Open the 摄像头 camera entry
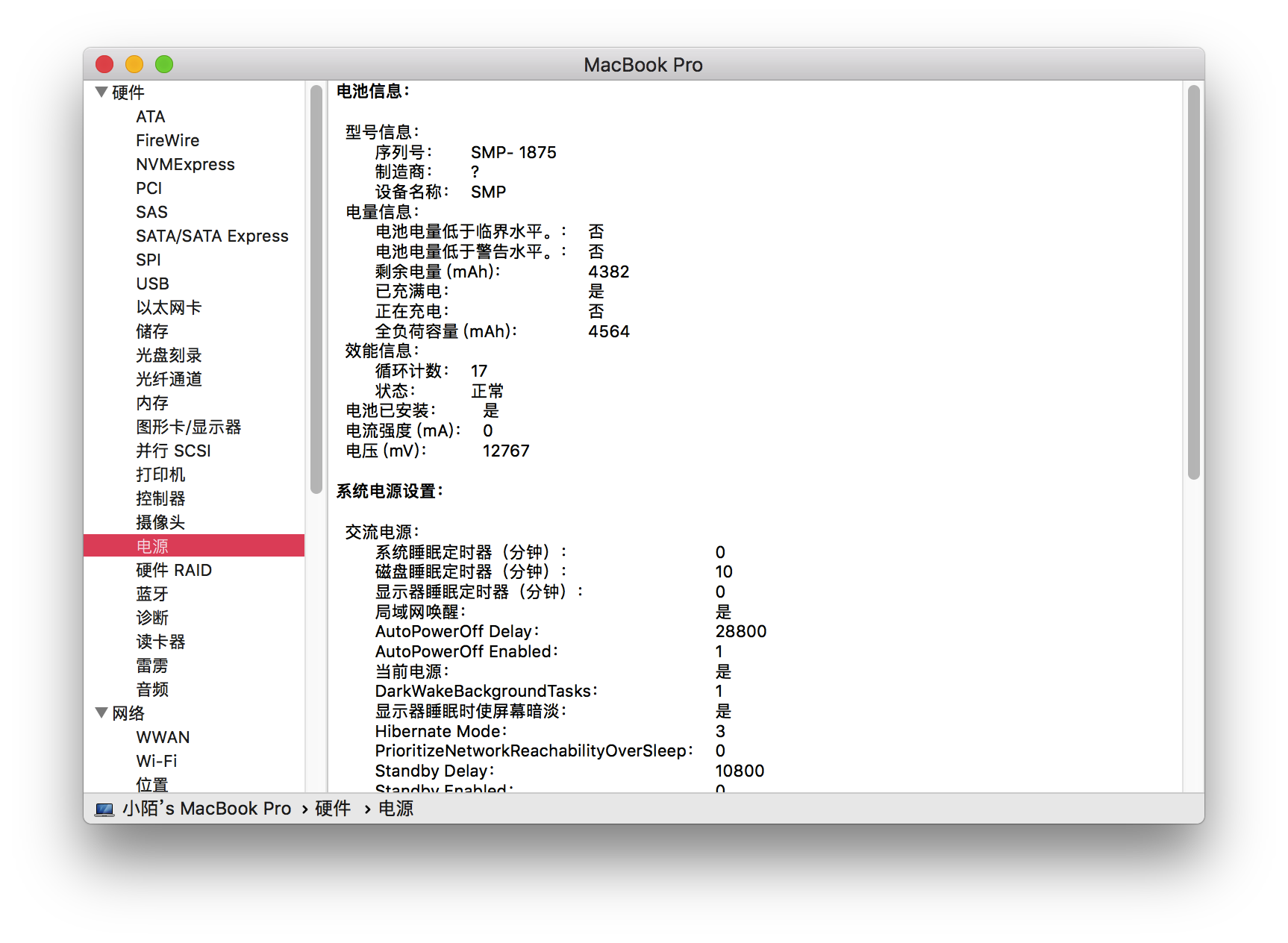 (160, 522)
